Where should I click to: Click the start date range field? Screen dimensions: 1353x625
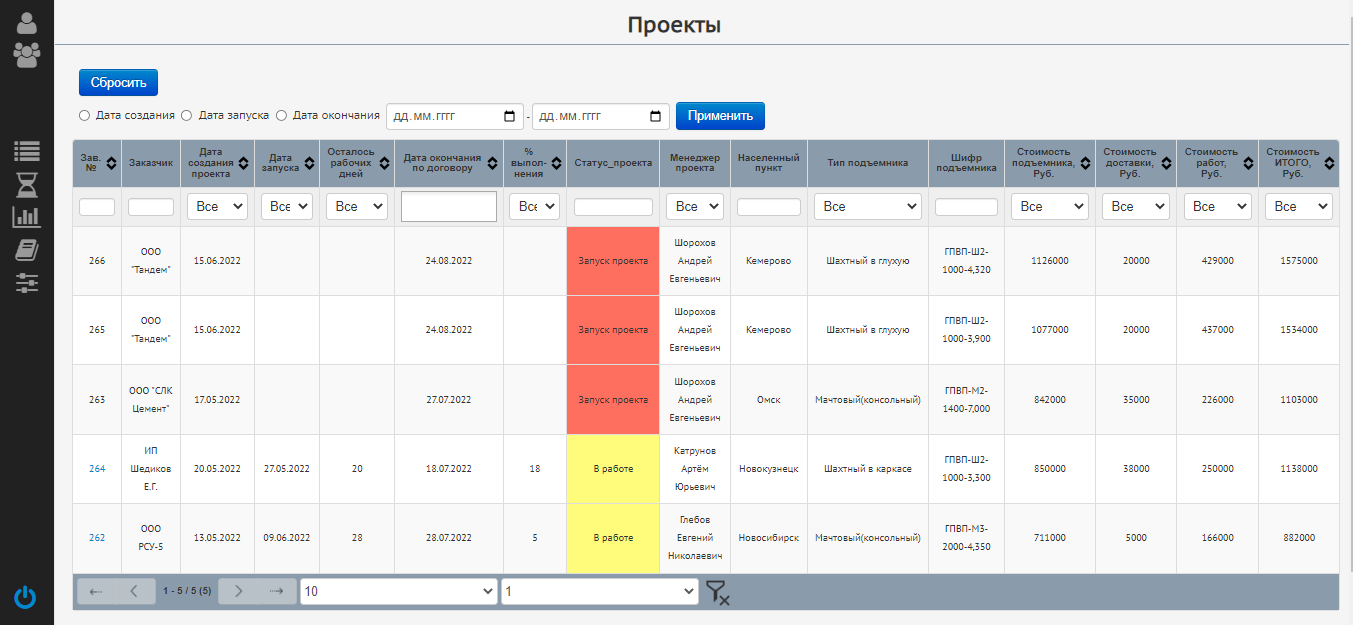pyautogui.click(x=455, y=116)
